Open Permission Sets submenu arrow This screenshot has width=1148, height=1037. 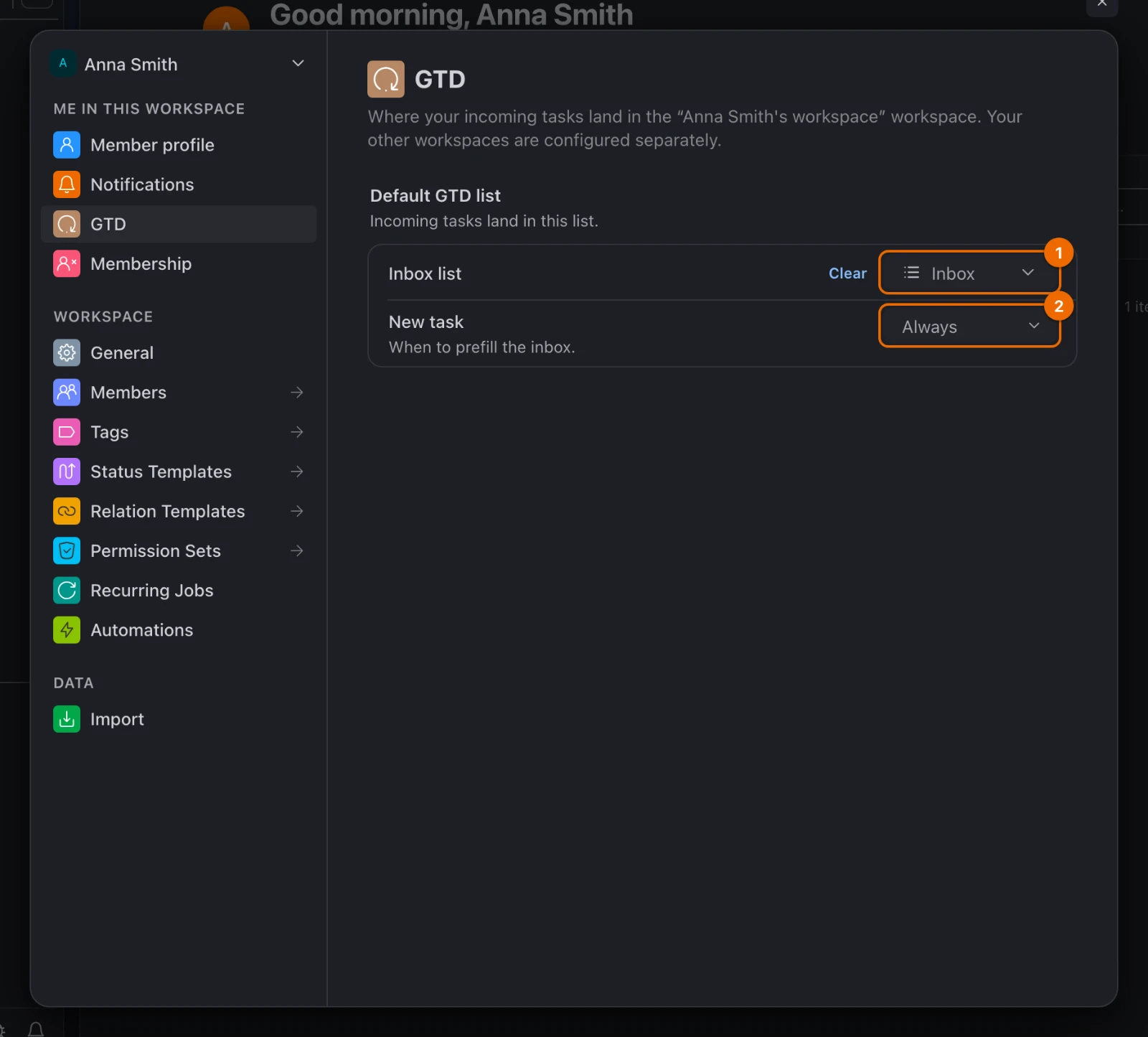coord(297,550)
